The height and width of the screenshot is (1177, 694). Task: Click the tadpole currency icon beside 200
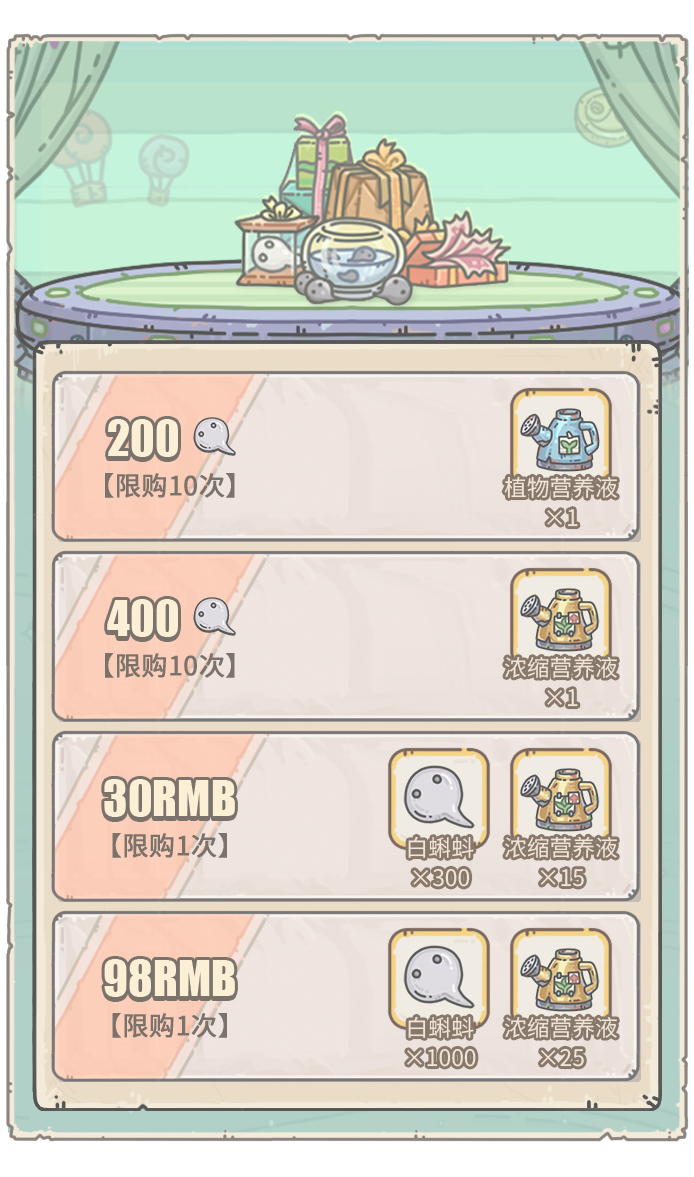(214, 437)
